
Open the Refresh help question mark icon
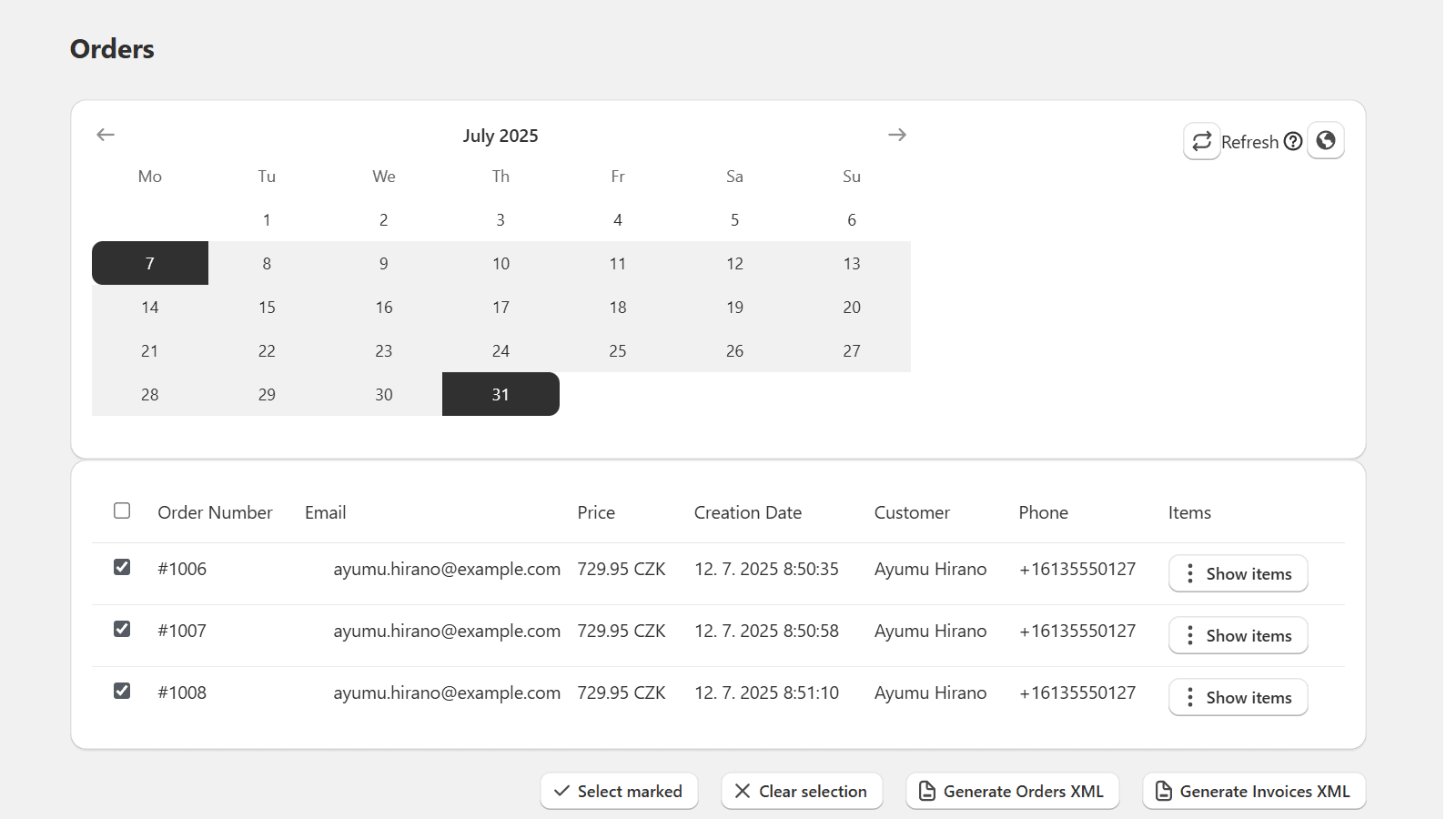[1293, 141]
